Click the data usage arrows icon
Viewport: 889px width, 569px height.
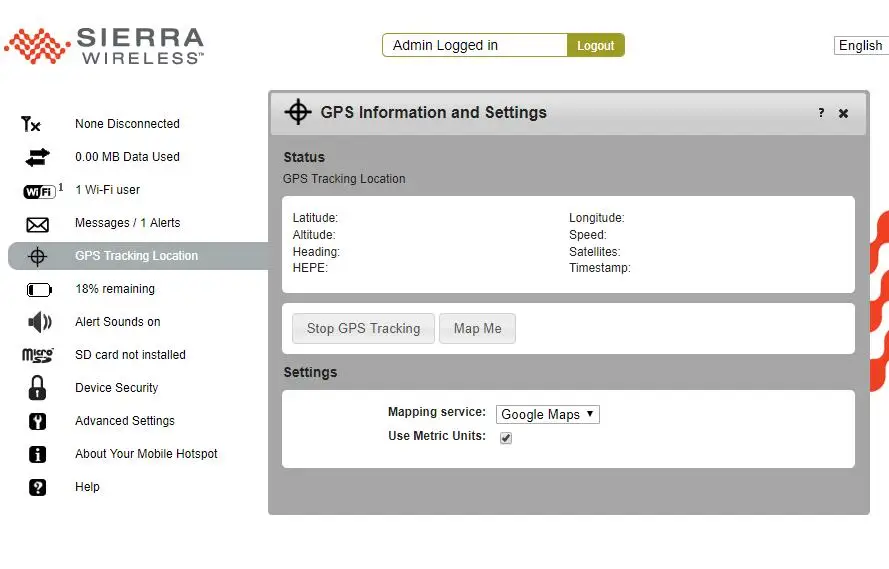37,157
